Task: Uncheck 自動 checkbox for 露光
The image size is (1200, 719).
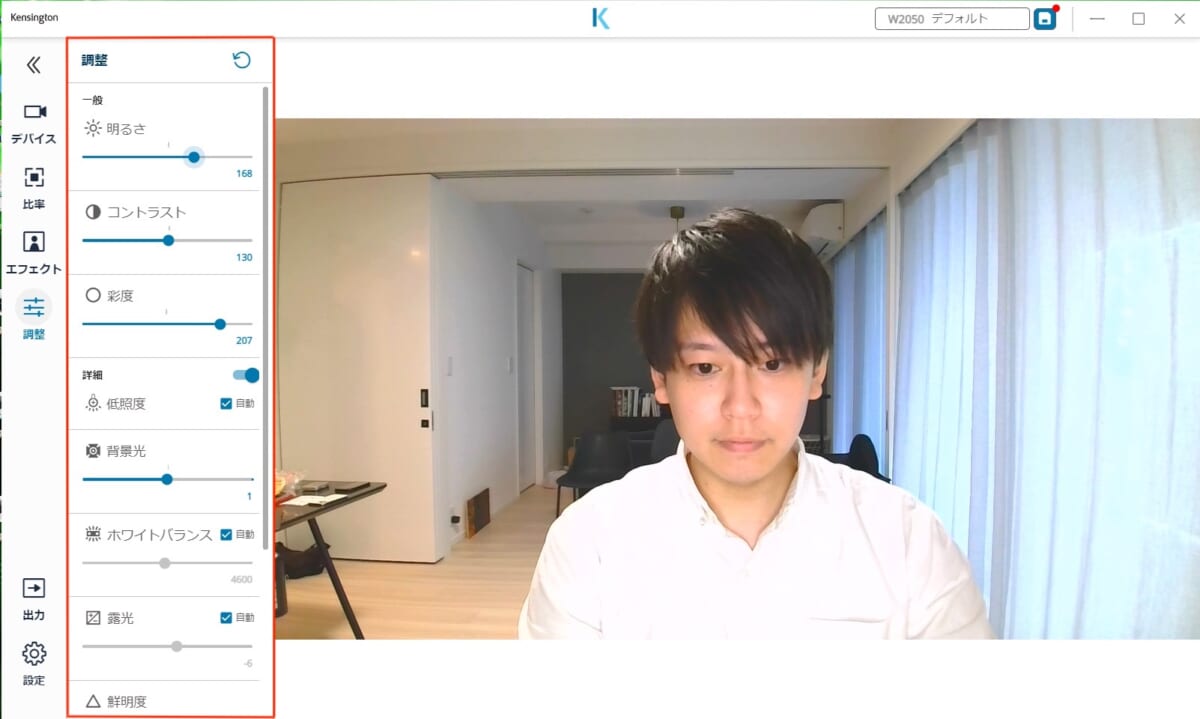Action: point(226,617)
